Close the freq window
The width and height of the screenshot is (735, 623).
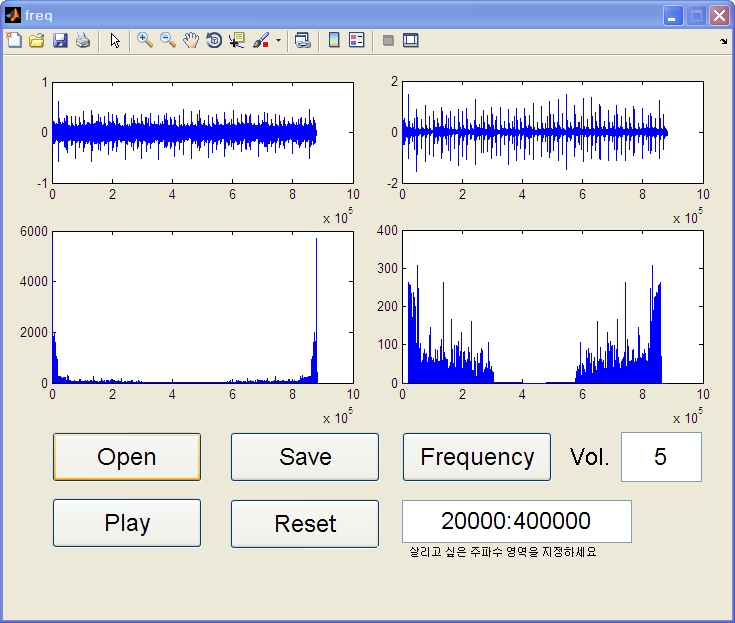click(x=719, y=15)
